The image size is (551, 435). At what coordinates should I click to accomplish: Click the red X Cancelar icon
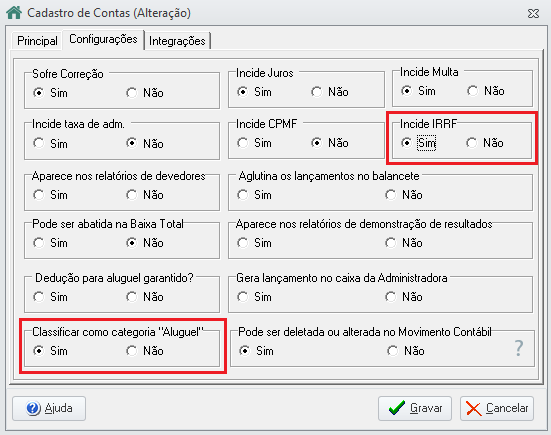(474, 408)
